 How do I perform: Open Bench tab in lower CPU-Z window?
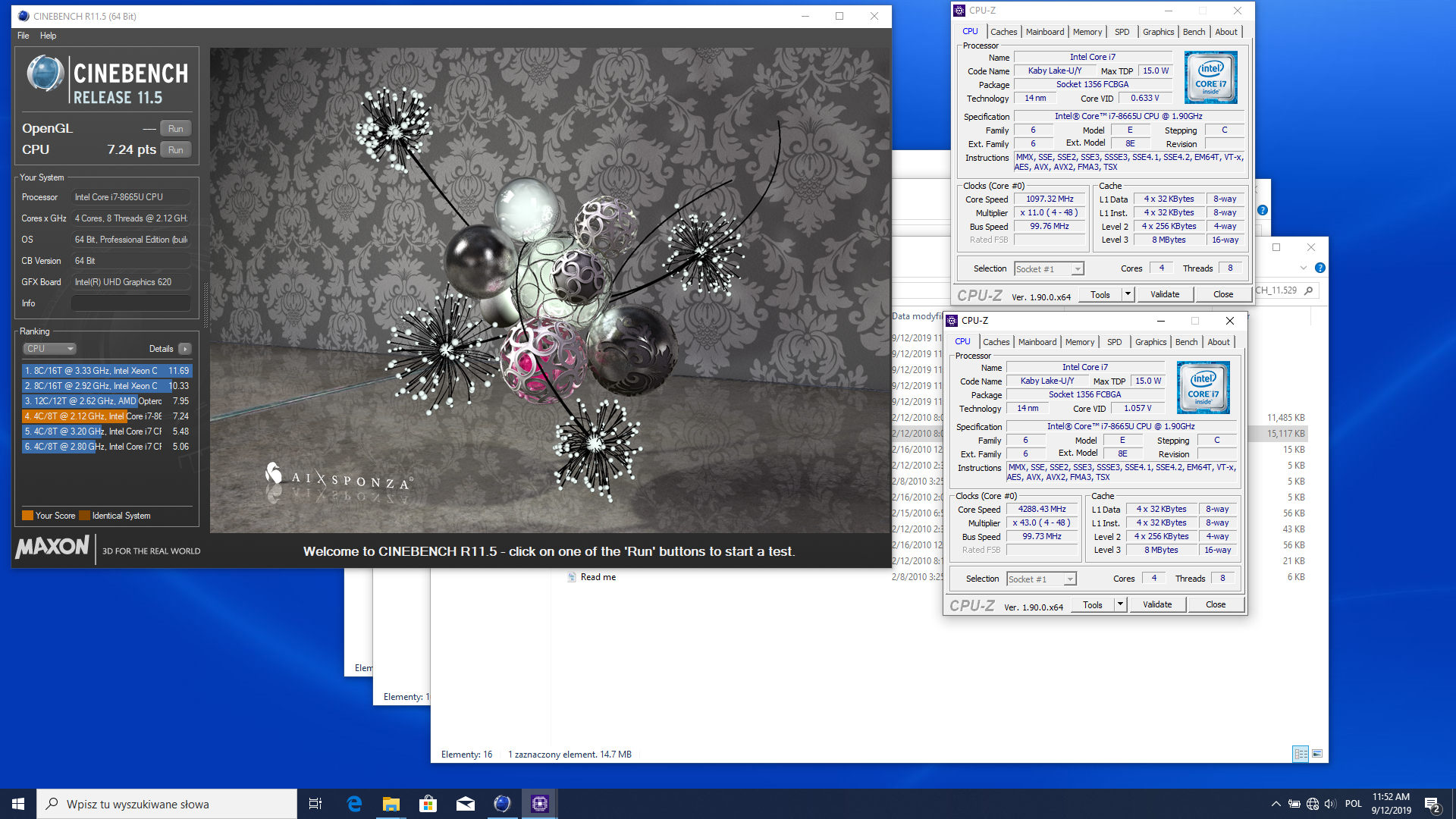tap(1186, 342)
